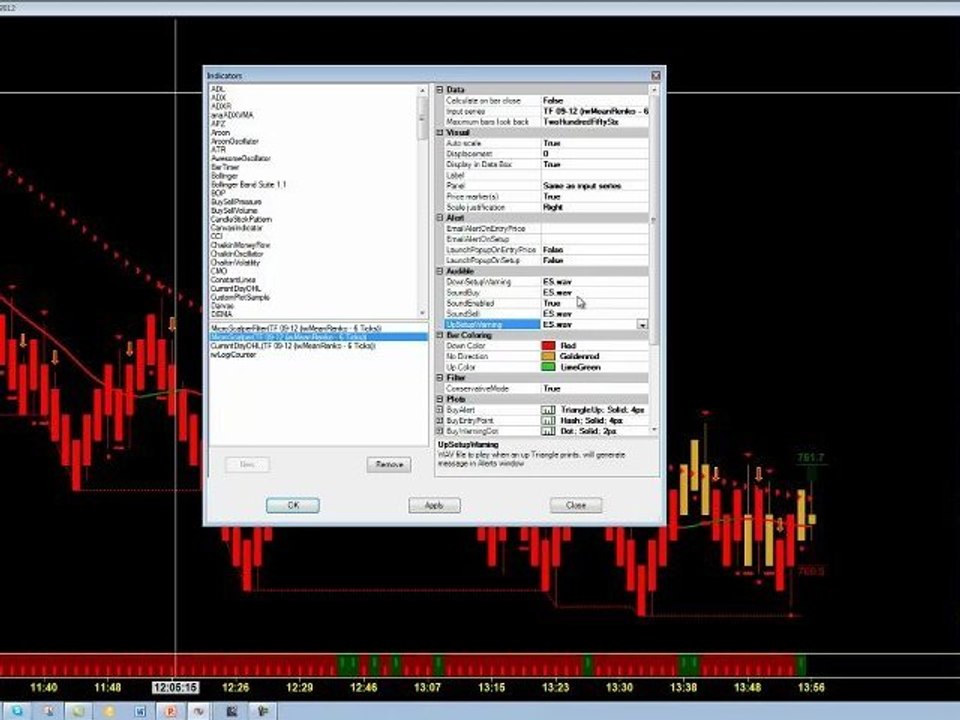The height and width of the screenshot is (720, 960).
Task: Collapse the Filter property section
Action: pos(439,378)
